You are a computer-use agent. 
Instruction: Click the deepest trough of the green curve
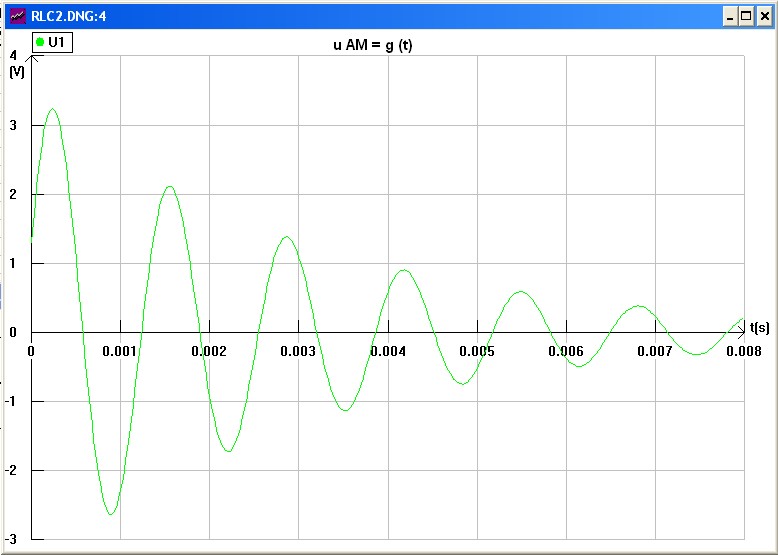[x=111, y=514]
